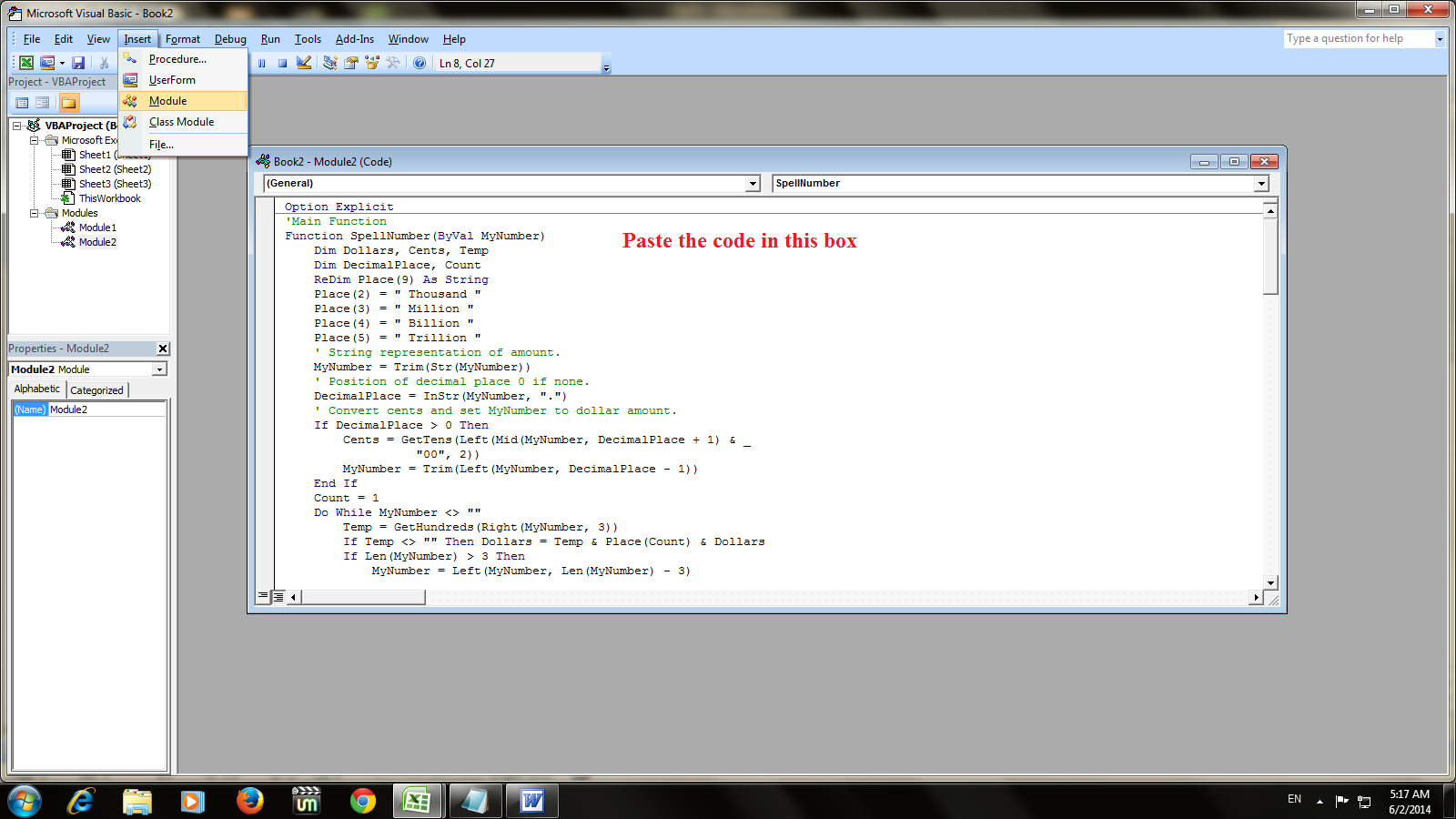The width and height of the screenshot is (1456, 819).
Task: Open the Format menu
Action: [183, 39]
